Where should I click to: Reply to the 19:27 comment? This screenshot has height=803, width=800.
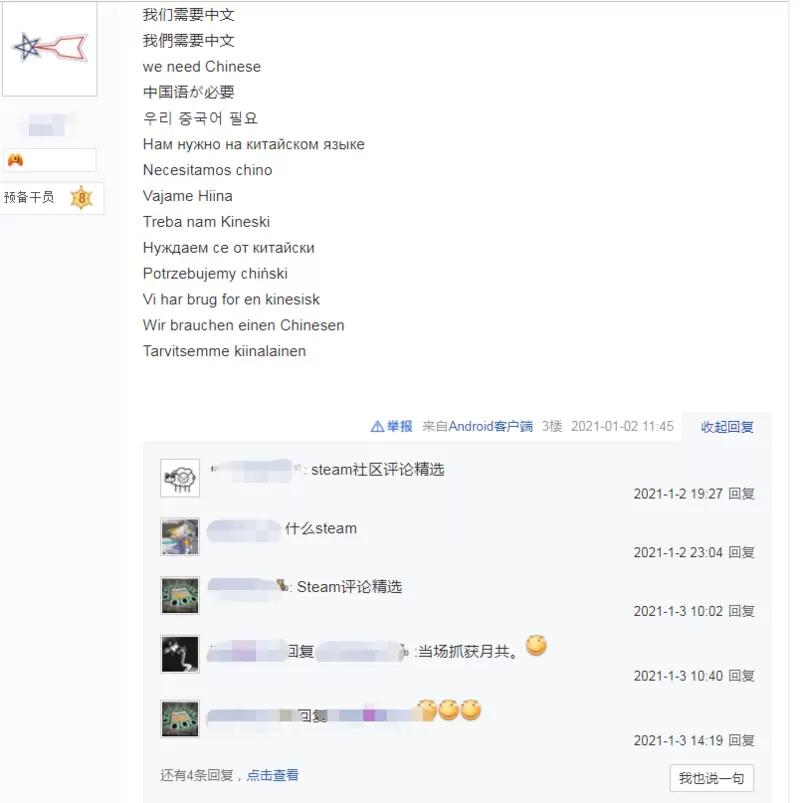tap(741, 494)
